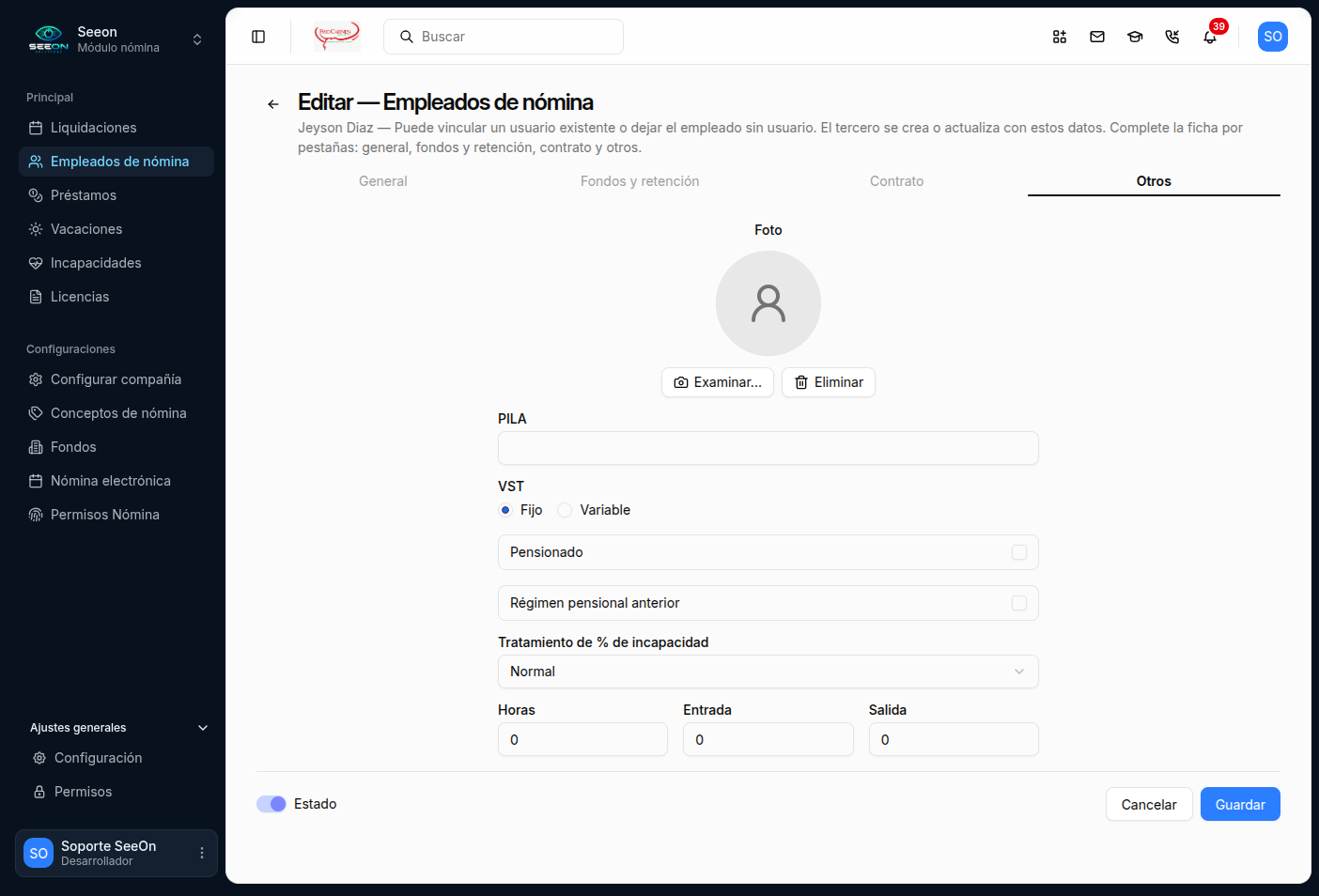1319x896 pixels.
Task: Click the employee photo placeholder
Action: tap(768, 303)
